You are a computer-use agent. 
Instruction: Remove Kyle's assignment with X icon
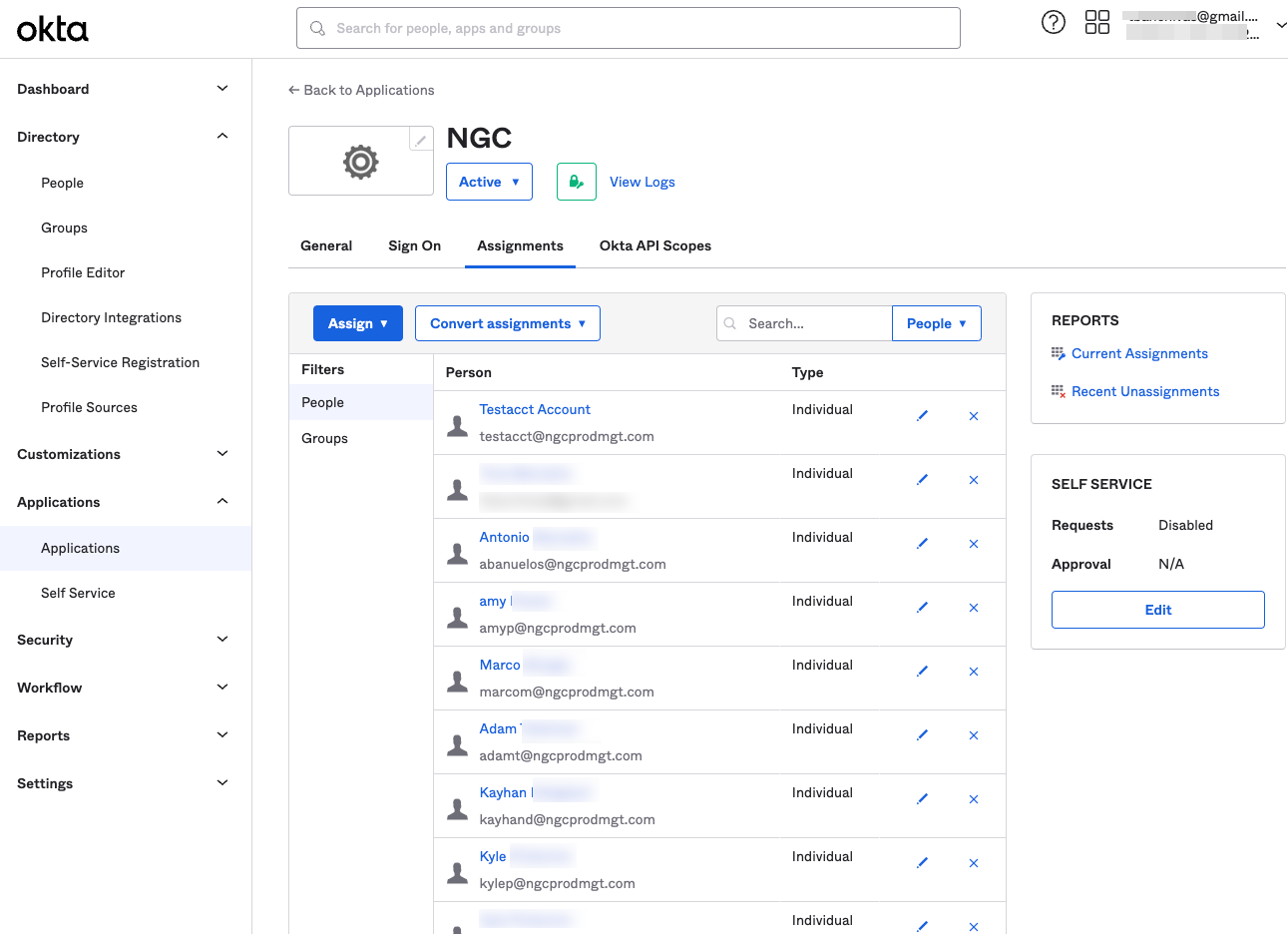pyautogui.click(x=973, y=863)
